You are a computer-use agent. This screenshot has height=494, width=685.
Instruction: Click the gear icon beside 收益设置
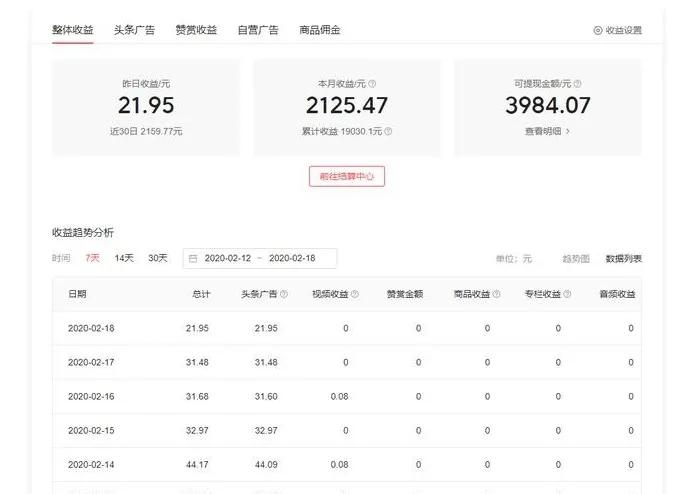pyautogui.click(x=598, y=31)
